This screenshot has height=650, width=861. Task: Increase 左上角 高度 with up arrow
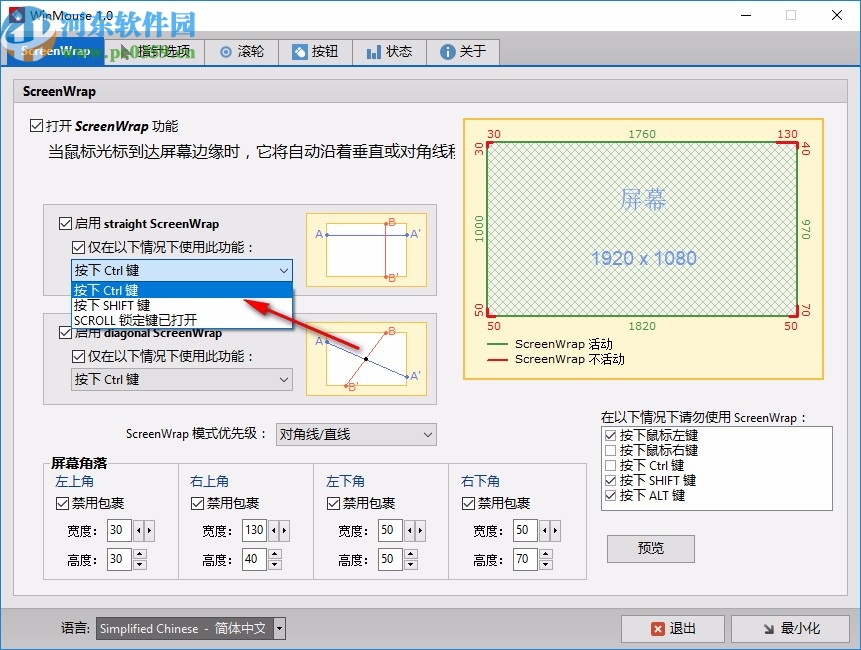point(139,554)
